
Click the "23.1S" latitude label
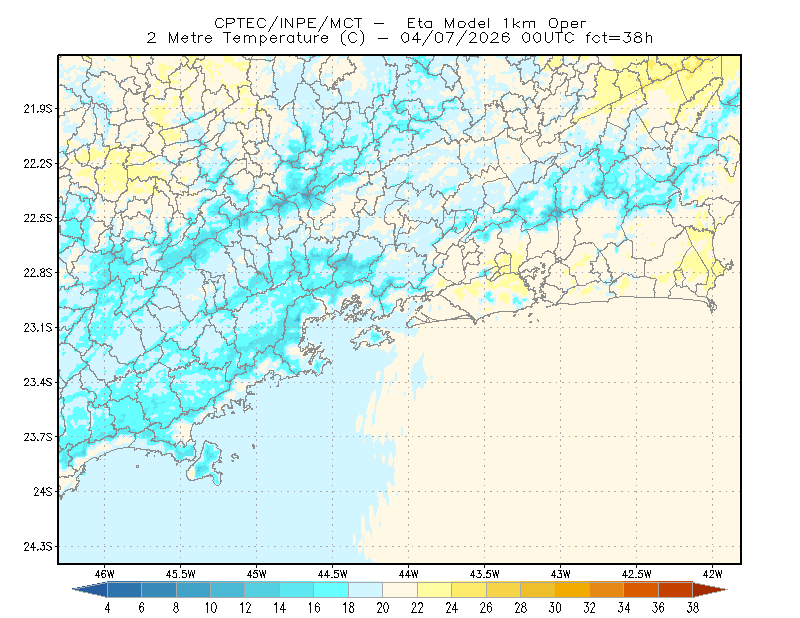(38, 327)
